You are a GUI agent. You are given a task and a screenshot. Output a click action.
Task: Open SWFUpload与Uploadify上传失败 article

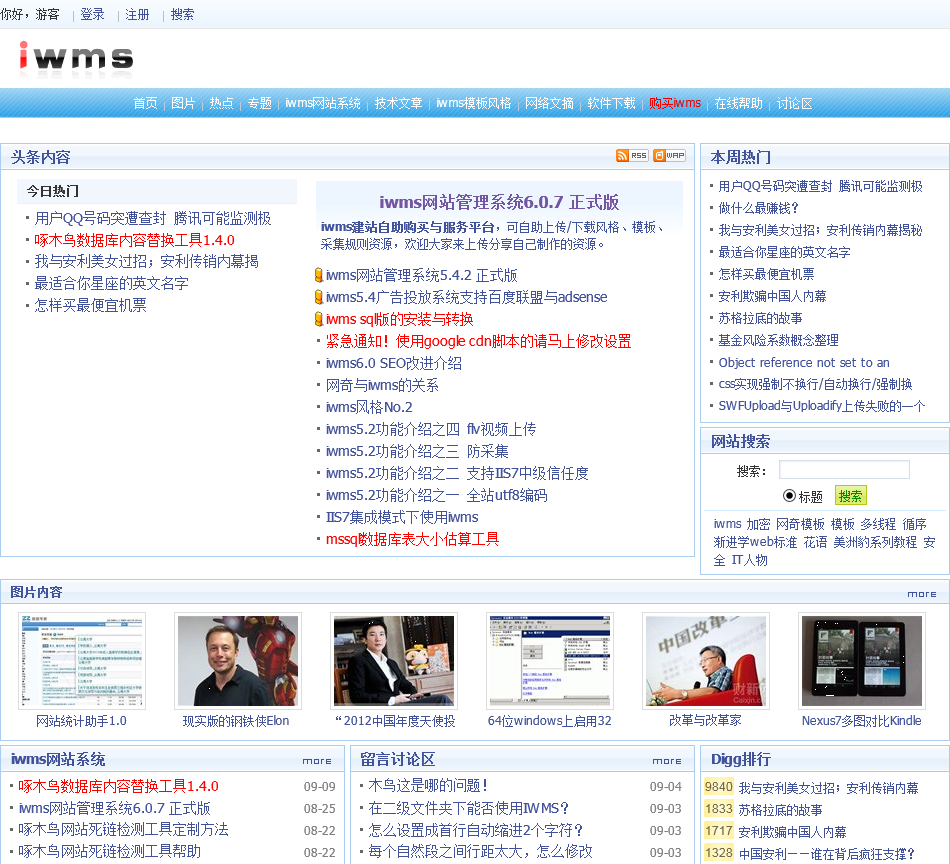[x=822, y=406]
